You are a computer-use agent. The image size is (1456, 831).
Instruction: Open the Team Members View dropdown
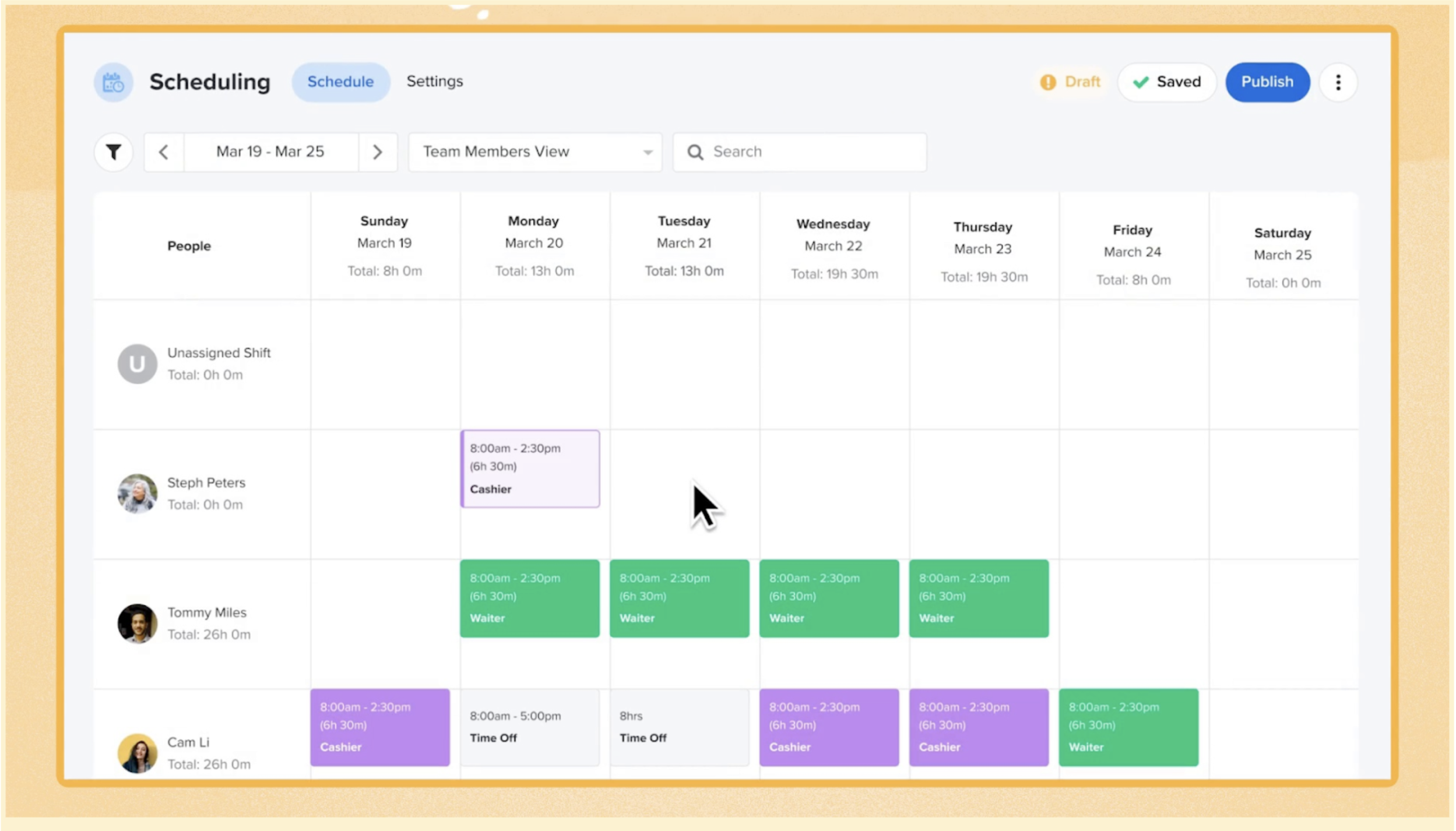(x=534, y=152)
